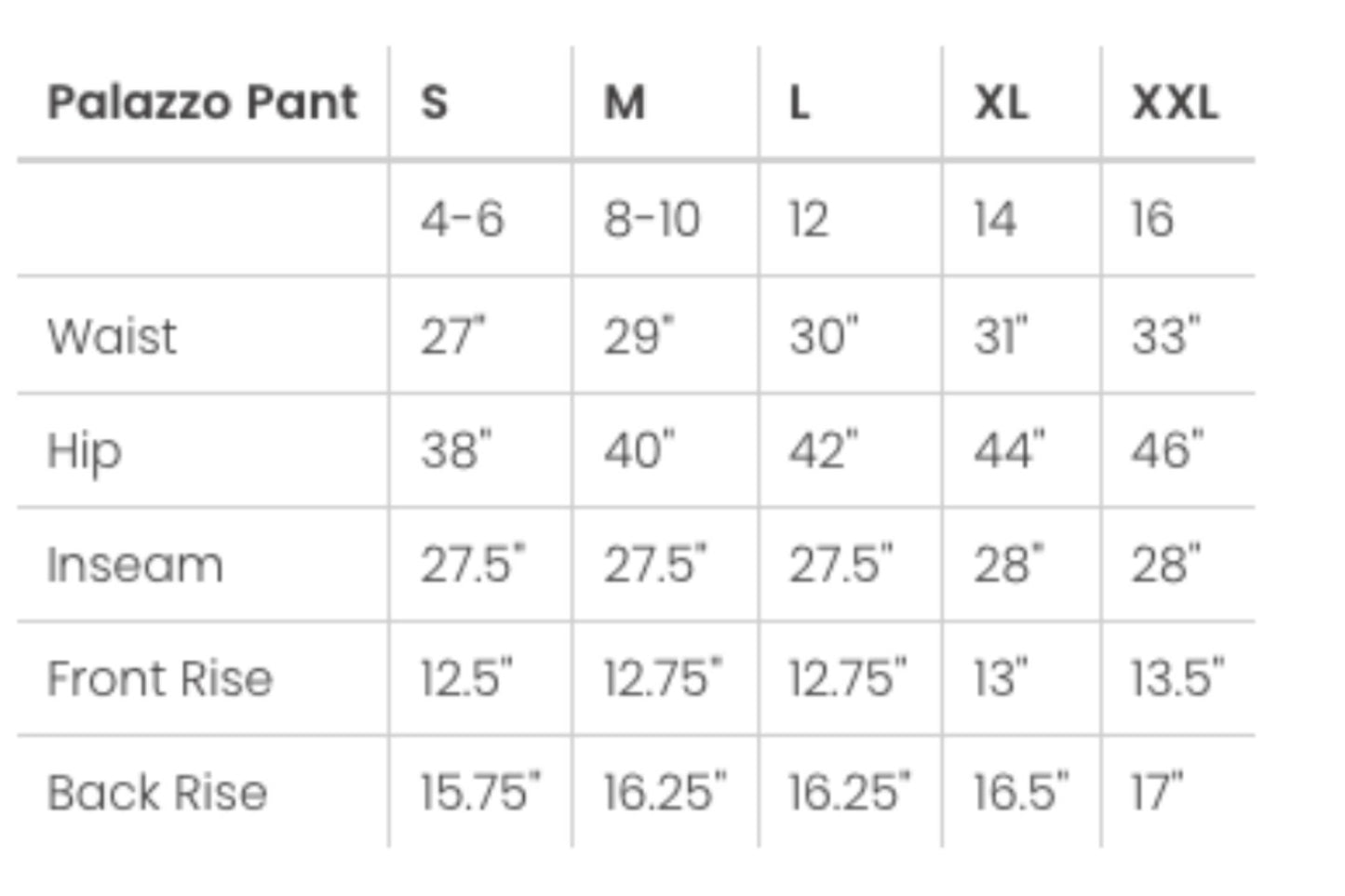Click the XL size column header

pyautogui.click(x=1001, y=102)
